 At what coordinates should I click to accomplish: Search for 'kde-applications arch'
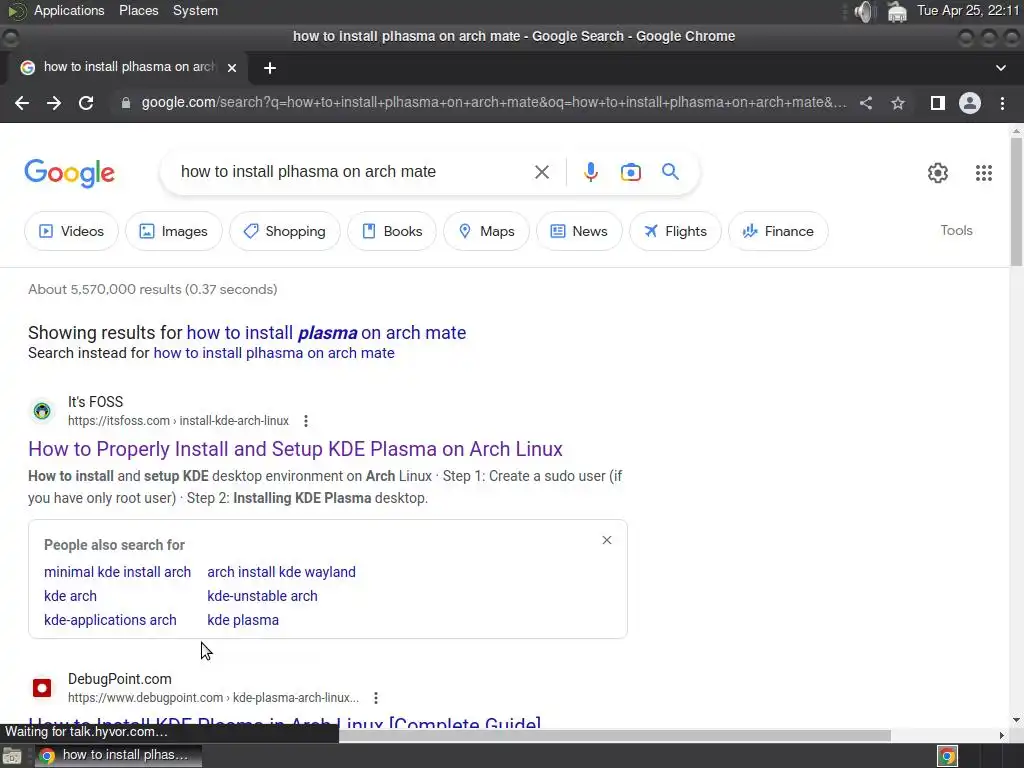coord(110,620)
